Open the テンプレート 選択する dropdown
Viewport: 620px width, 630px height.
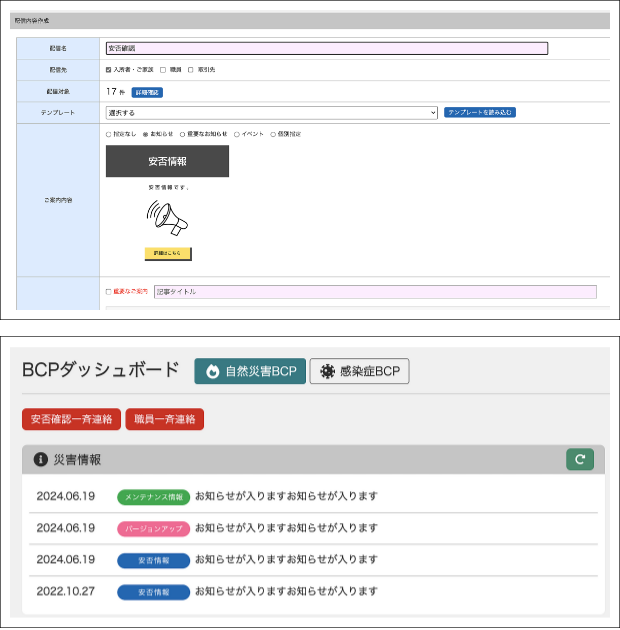coord(271,113)
